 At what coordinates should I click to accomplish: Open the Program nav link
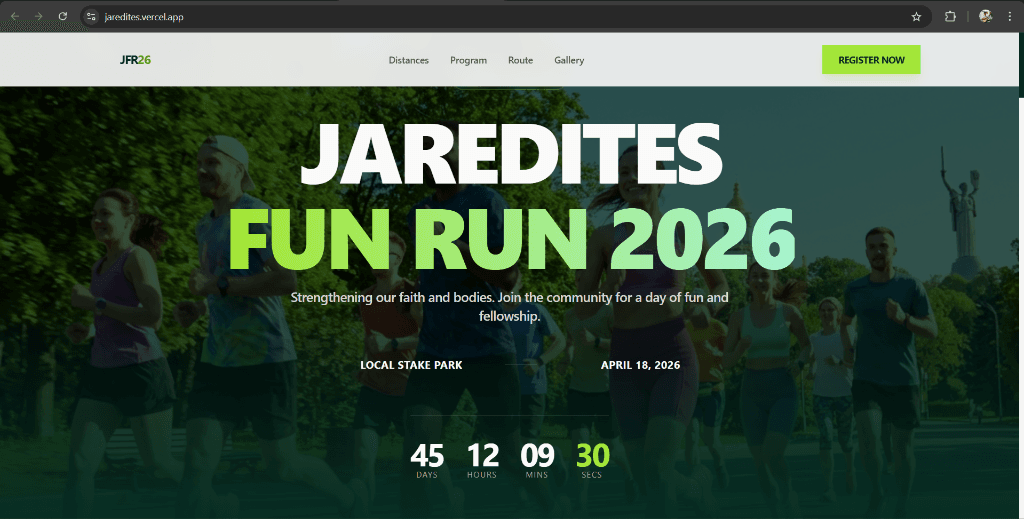click(468, 60)
